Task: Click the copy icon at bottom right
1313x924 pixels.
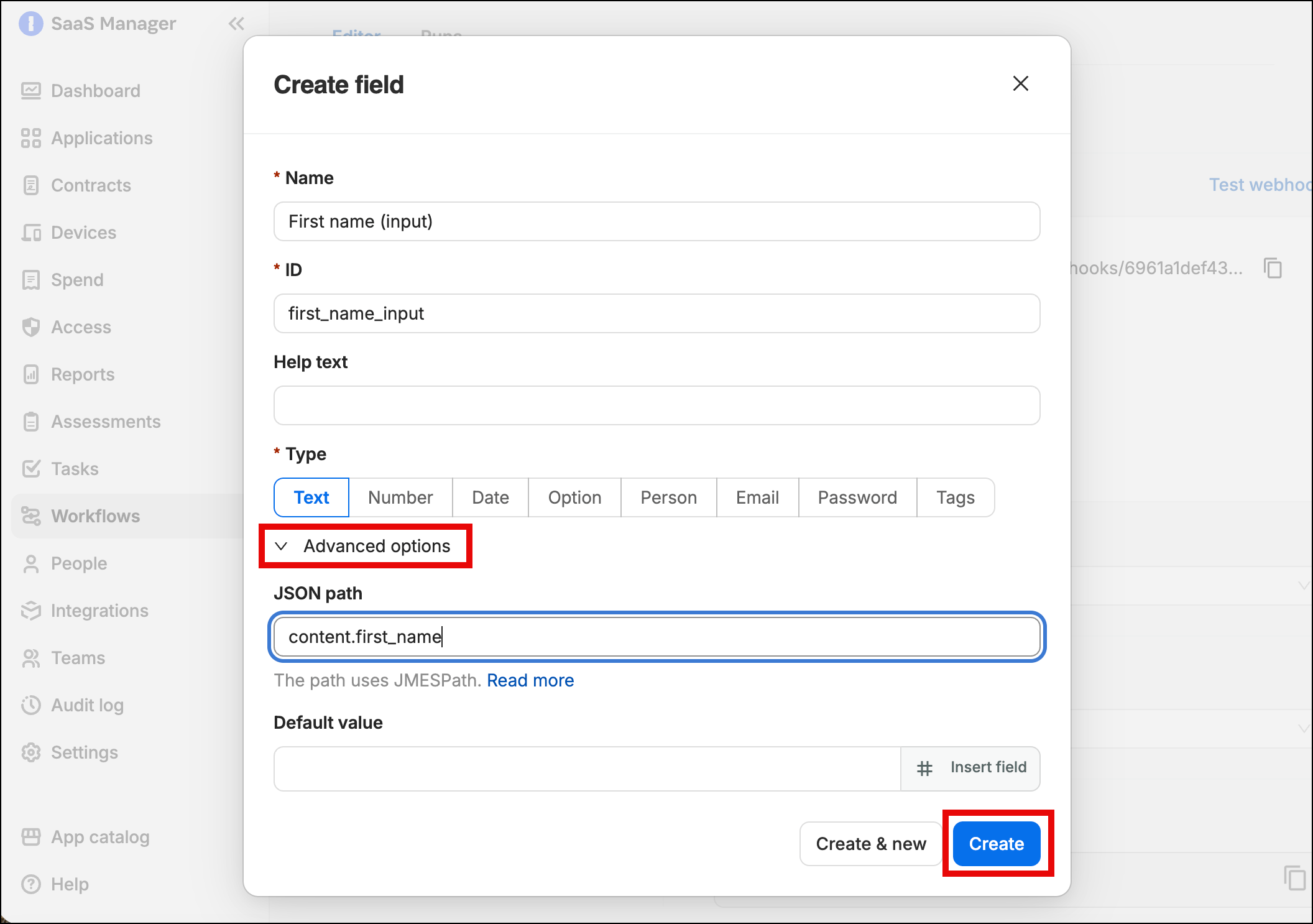Action: click(x=1294, y=877)
